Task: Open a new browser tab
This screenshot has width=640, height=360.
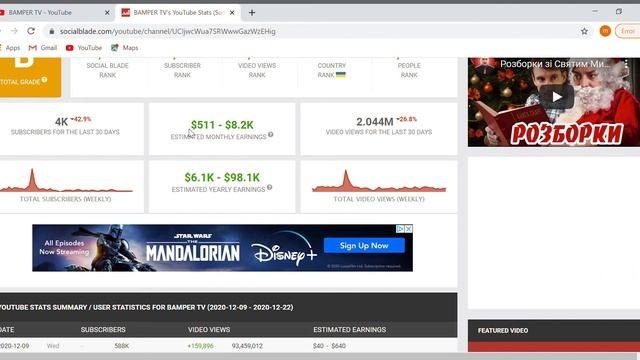Action: click(x=252, y=13)
